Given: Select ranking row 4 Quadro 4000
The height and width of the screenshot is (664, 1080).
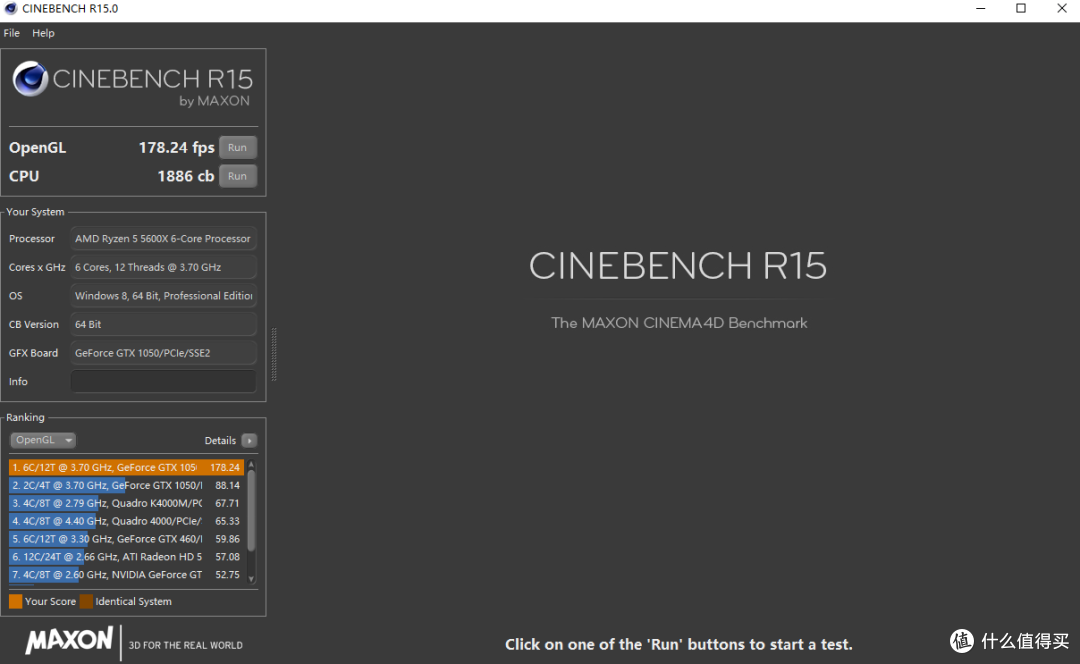Looking at the screenshot, I should tap(126, 521).
